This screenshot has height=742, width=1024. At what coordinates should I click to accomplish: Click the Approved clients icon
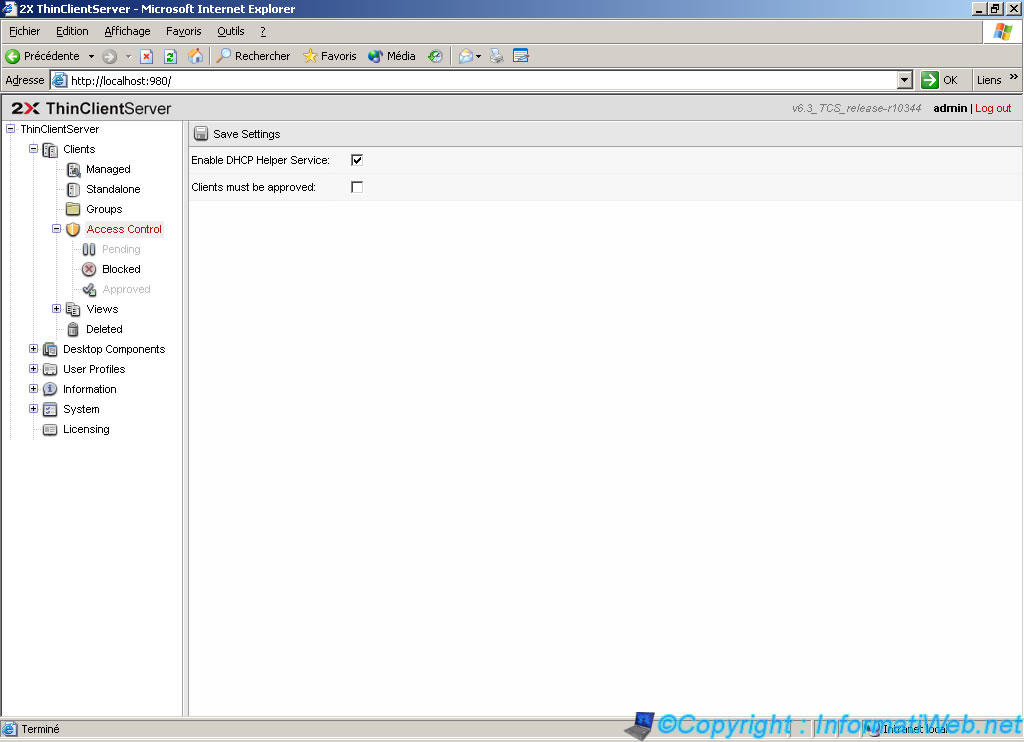click(x=89, y=289)
